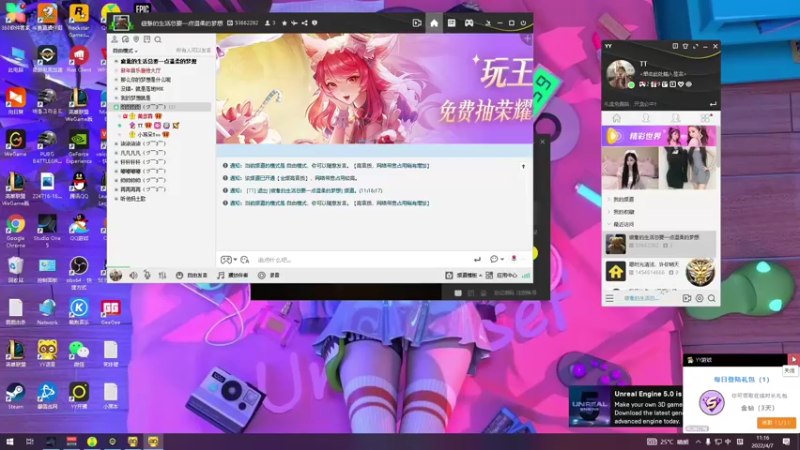Open the dropdown arrow beside gamepad emoji icon
The image size is (800, 450).
click(235, 260)
